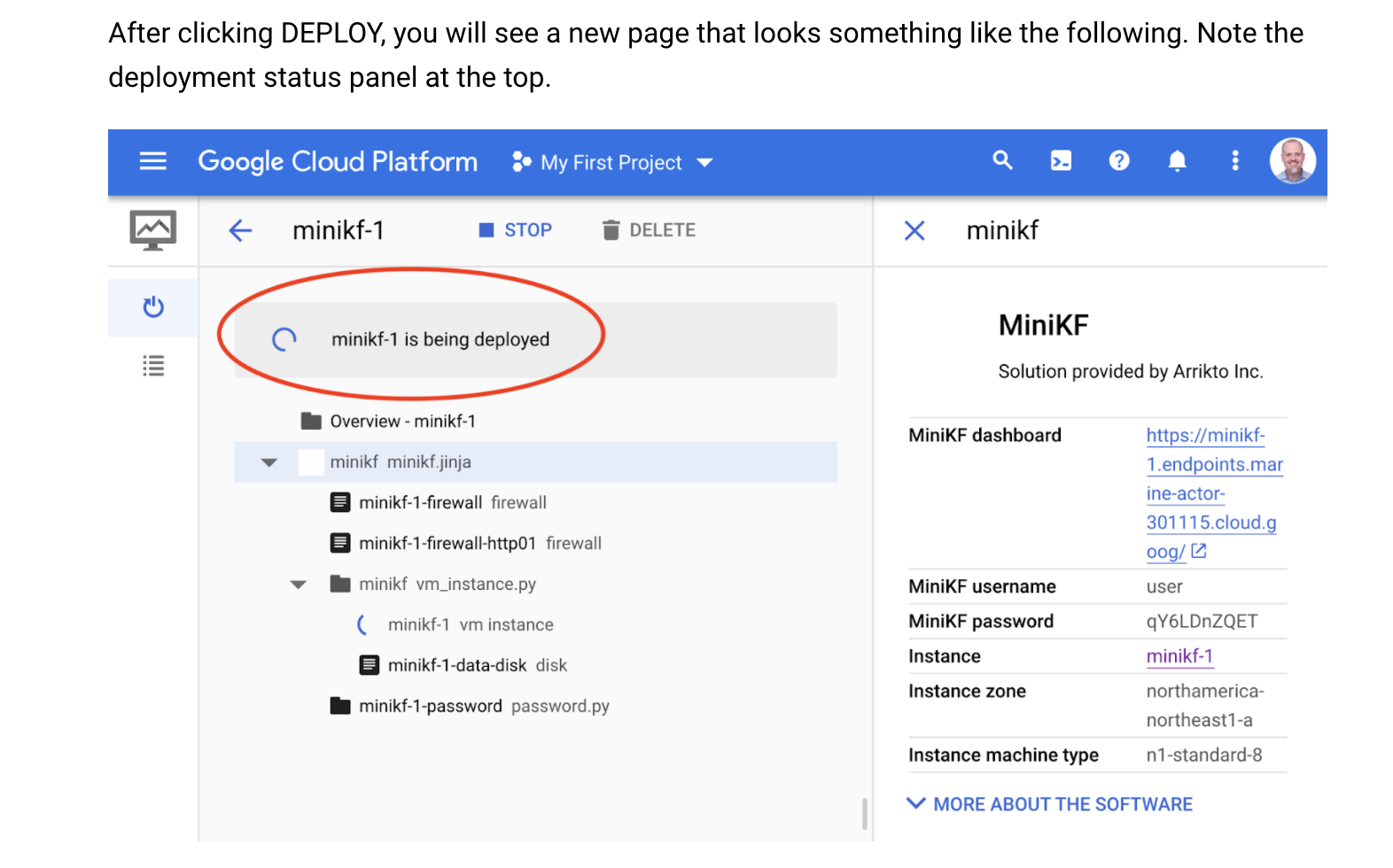Open My First Project selector dropdown
The image size is (1393, 868).
click(x=612, y=163)
